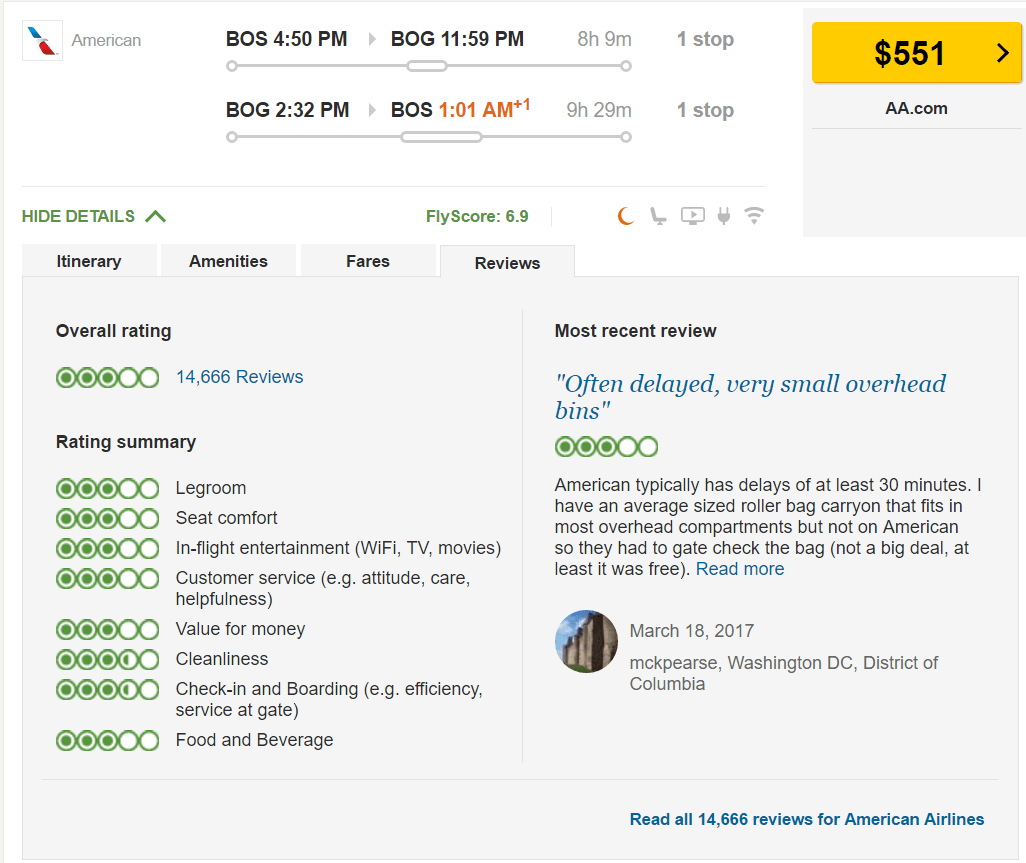Open review titled "Often delayed, very small overhead bins"

750,397
